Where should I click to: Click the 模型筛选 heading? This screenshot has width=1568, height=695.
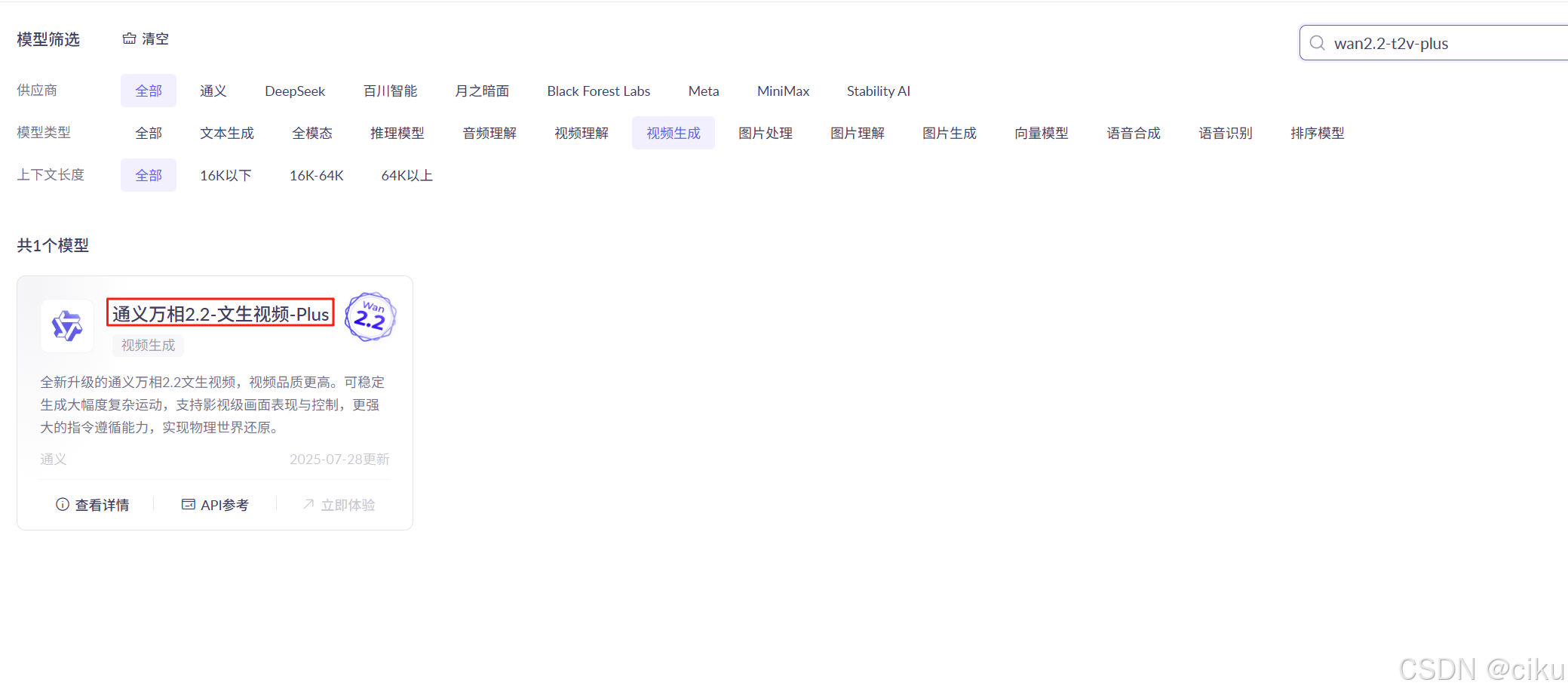[48, 39]
